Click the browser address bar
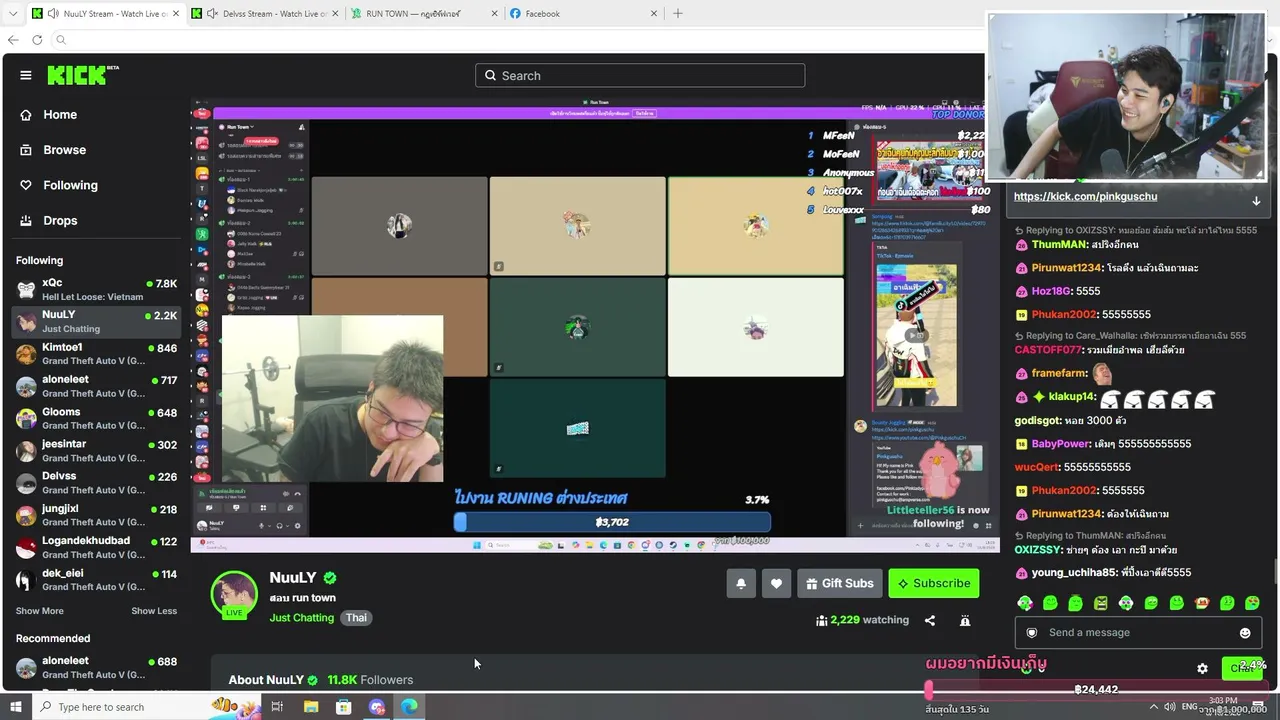The width and height of the screenshot is (1280, 720). 520,40
